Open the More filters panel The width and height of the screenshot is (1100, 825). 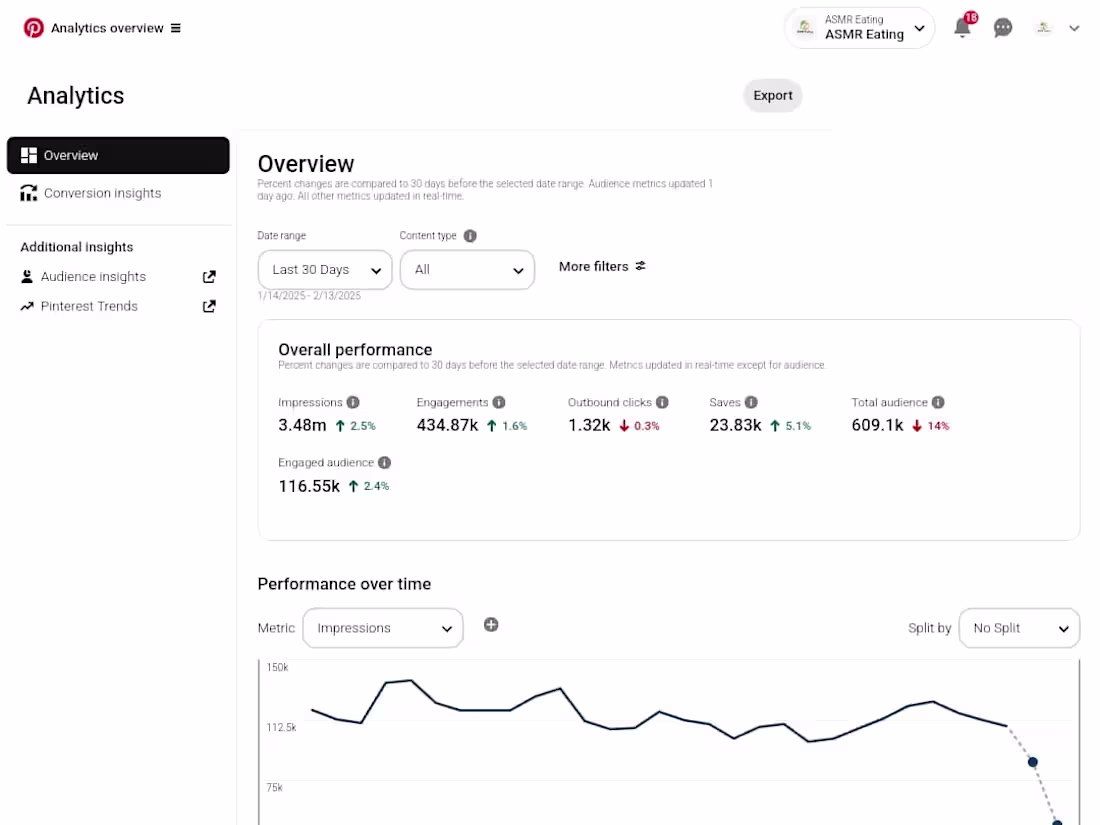point(602,266)
